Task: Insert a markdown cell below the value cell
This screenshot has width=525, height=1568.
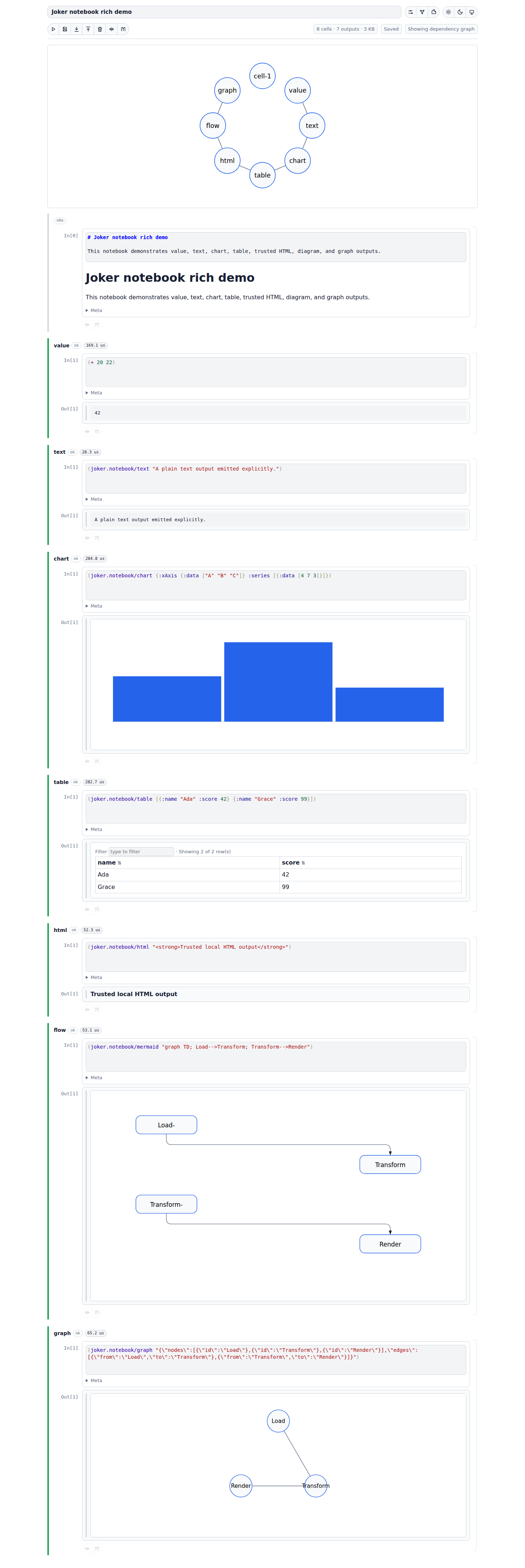Action: click(97, 432)
